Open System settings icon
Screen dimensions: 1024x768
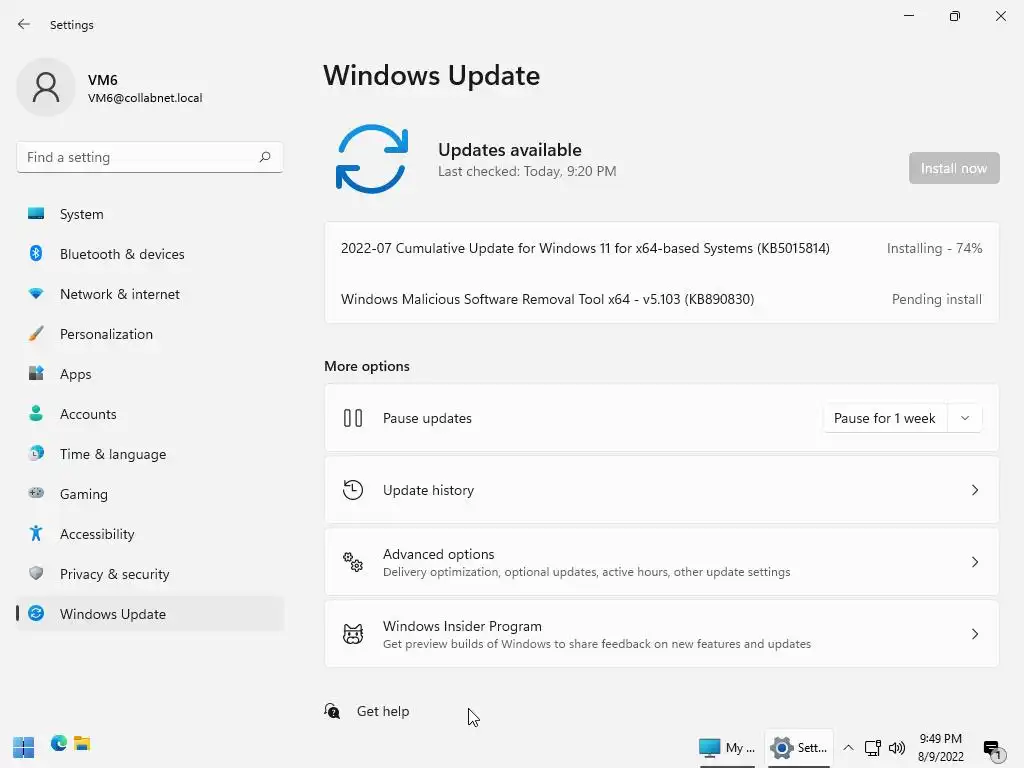(x=36, y=214)
